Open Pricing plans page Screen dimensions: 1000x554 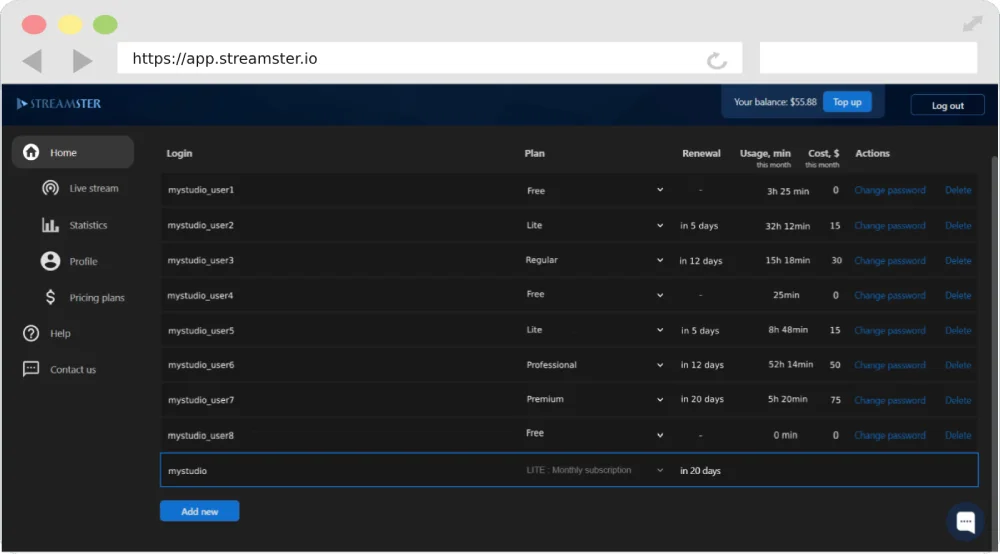click(x=96, y=298)
